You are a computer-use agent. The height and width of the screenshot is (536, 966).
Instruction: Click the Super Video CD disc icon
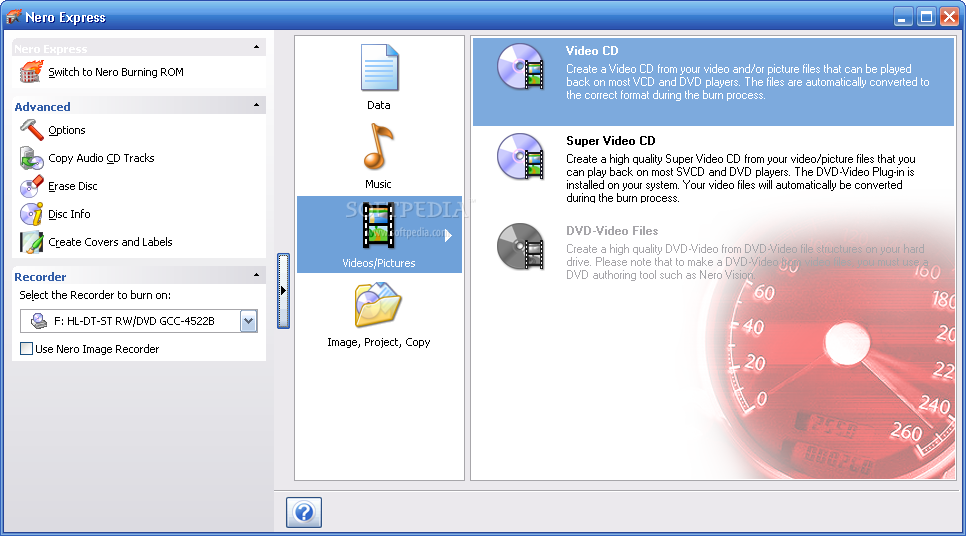pos(521,156)
